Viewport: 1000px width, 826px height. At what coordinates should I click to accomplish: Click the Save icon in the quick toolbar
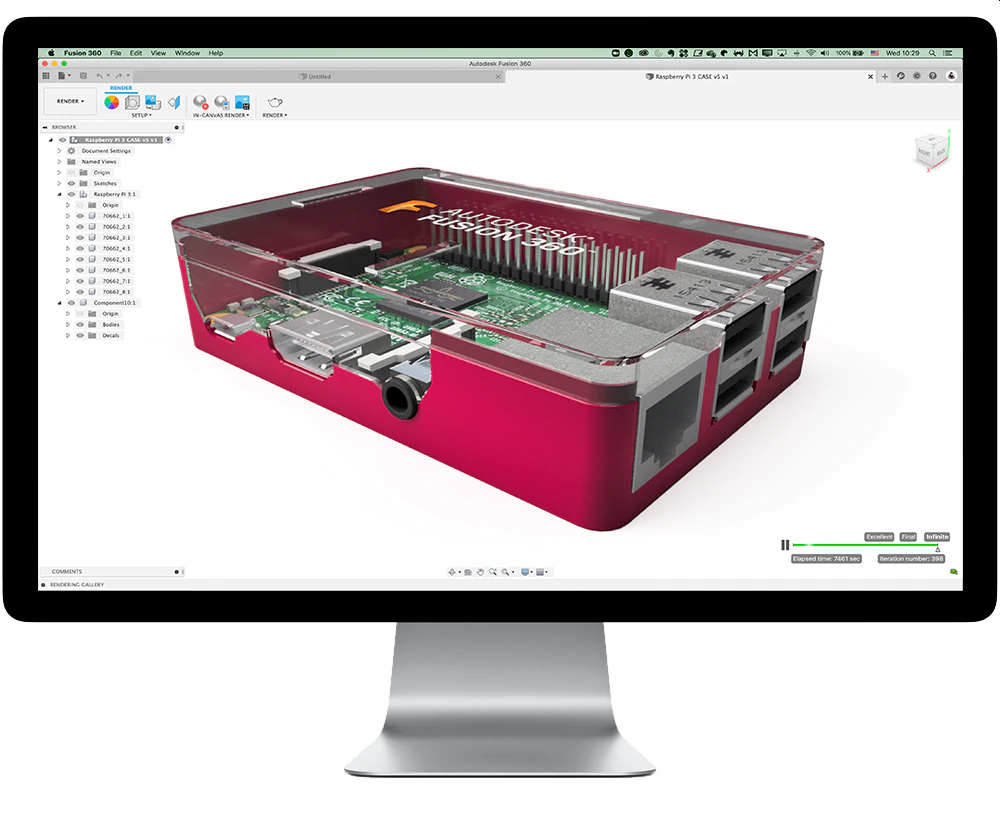pyautogui.click(x=83, y=76)
